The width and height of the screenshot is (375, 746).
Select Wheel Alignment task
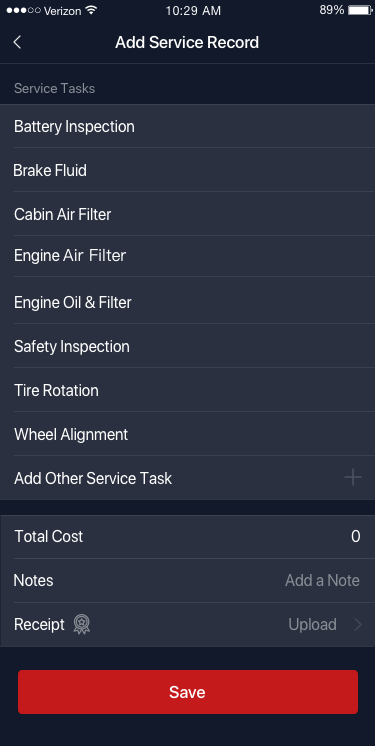[188, 434]
